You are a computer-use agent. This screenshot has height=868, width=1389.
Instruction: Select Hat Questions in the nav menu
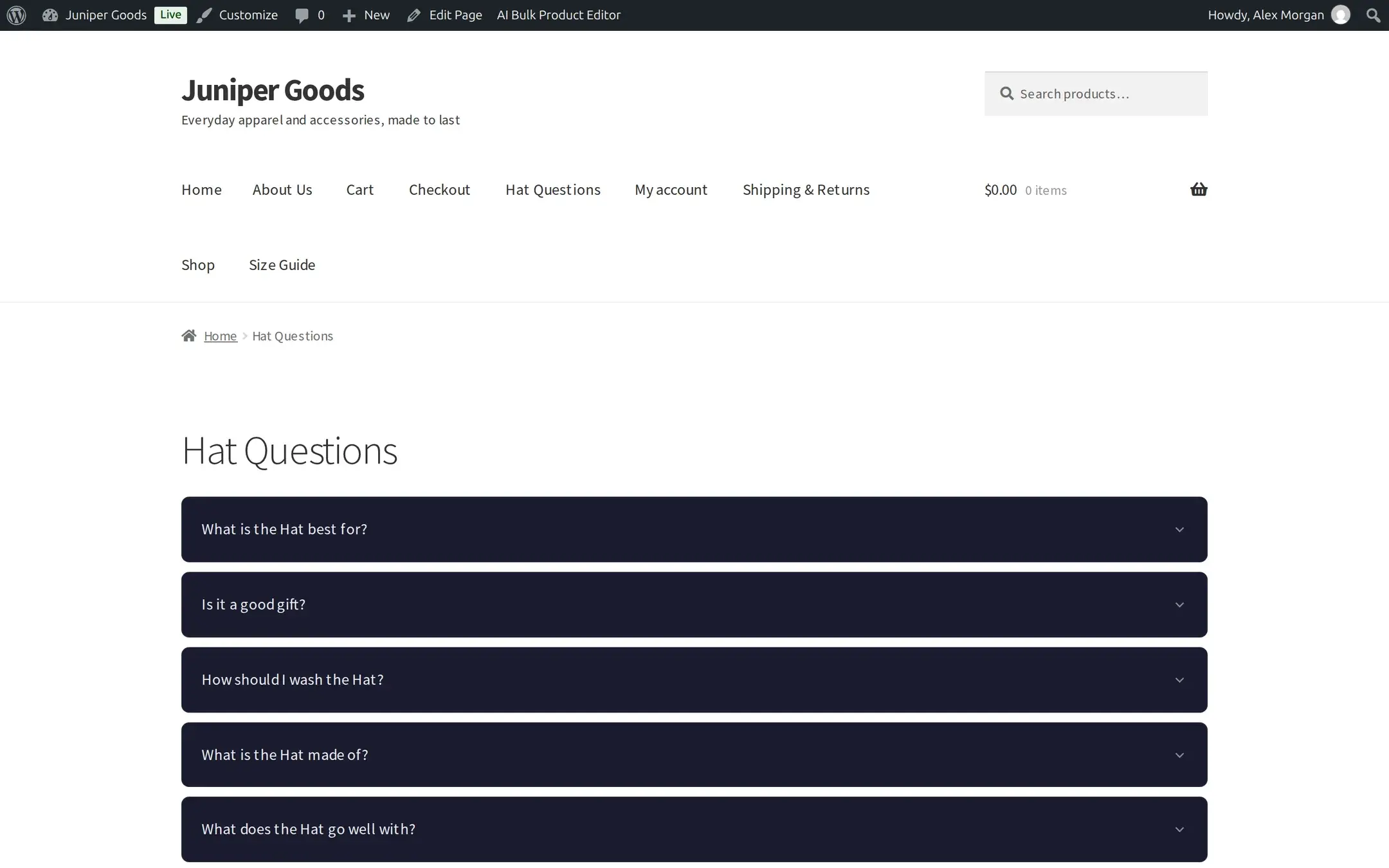(553, 190)
